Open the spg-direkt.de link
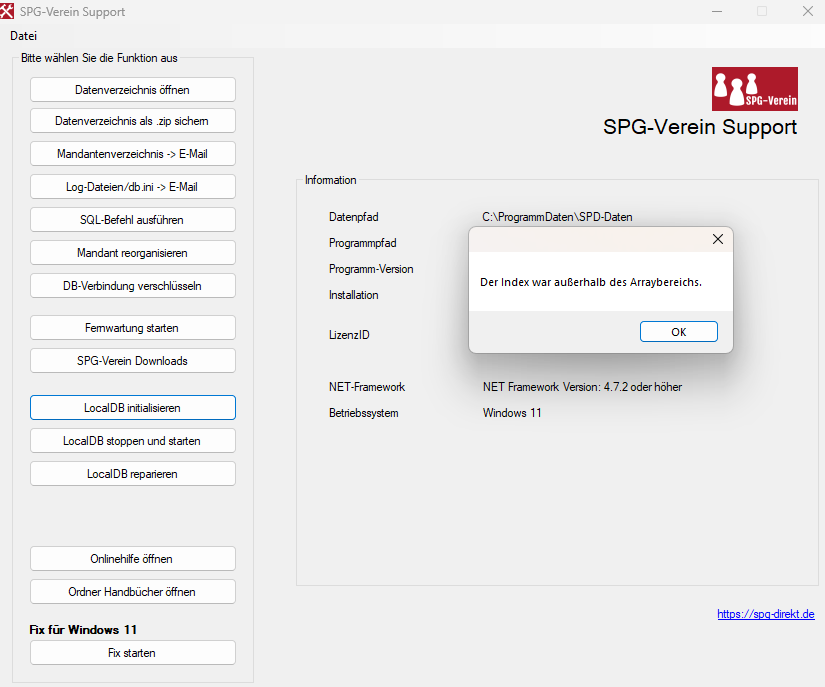 pos(766,614)
